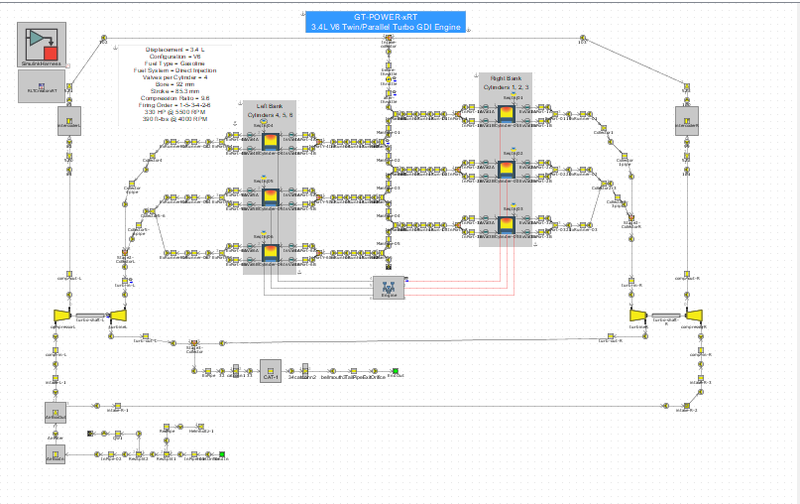The image size is (800, 504).
Task: Select the middle cylinder in Right Bank
Action: point(506,169)
